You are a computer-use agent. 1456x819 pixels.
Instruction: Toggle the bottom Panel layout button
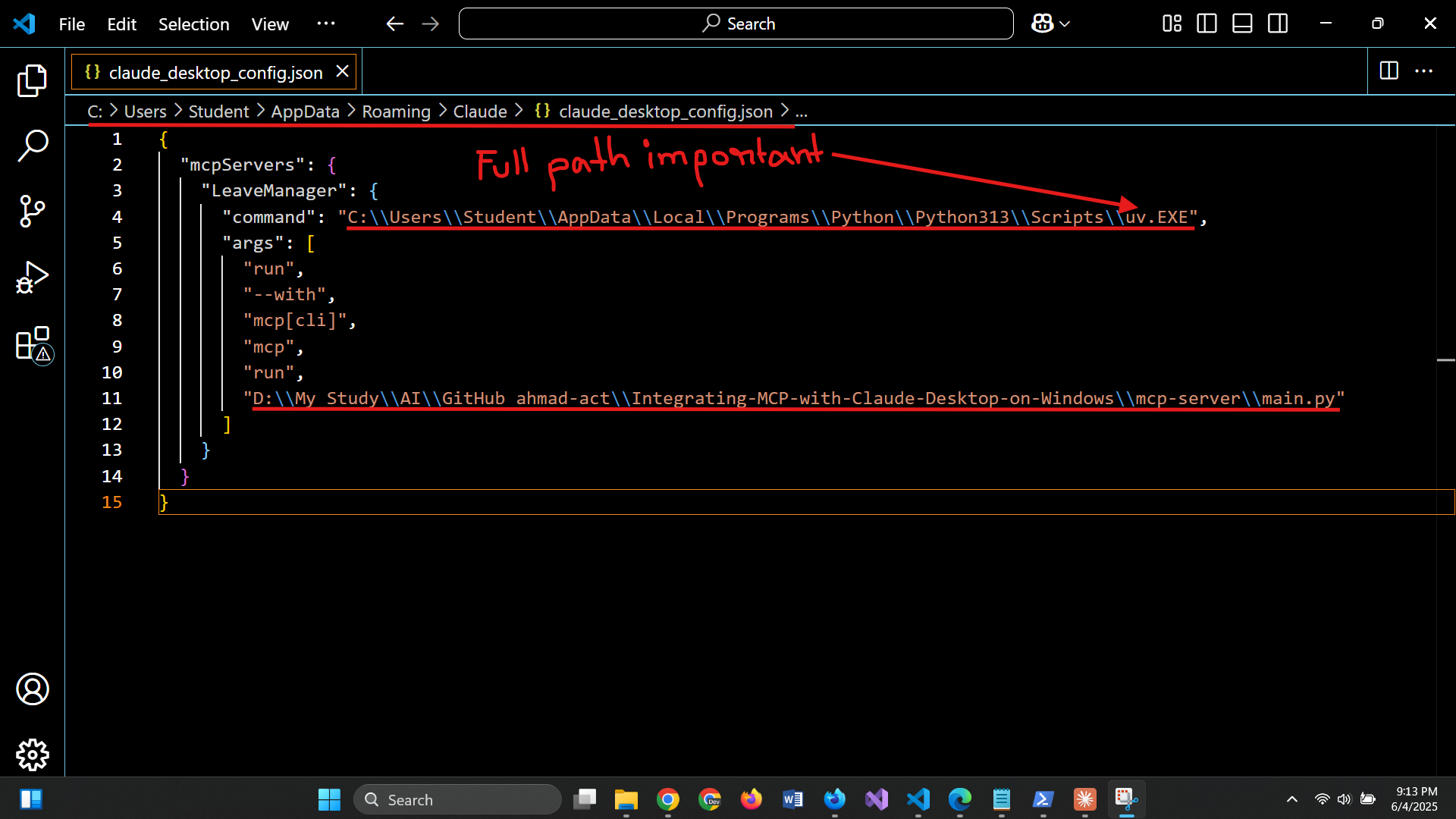coord(1242,24)
